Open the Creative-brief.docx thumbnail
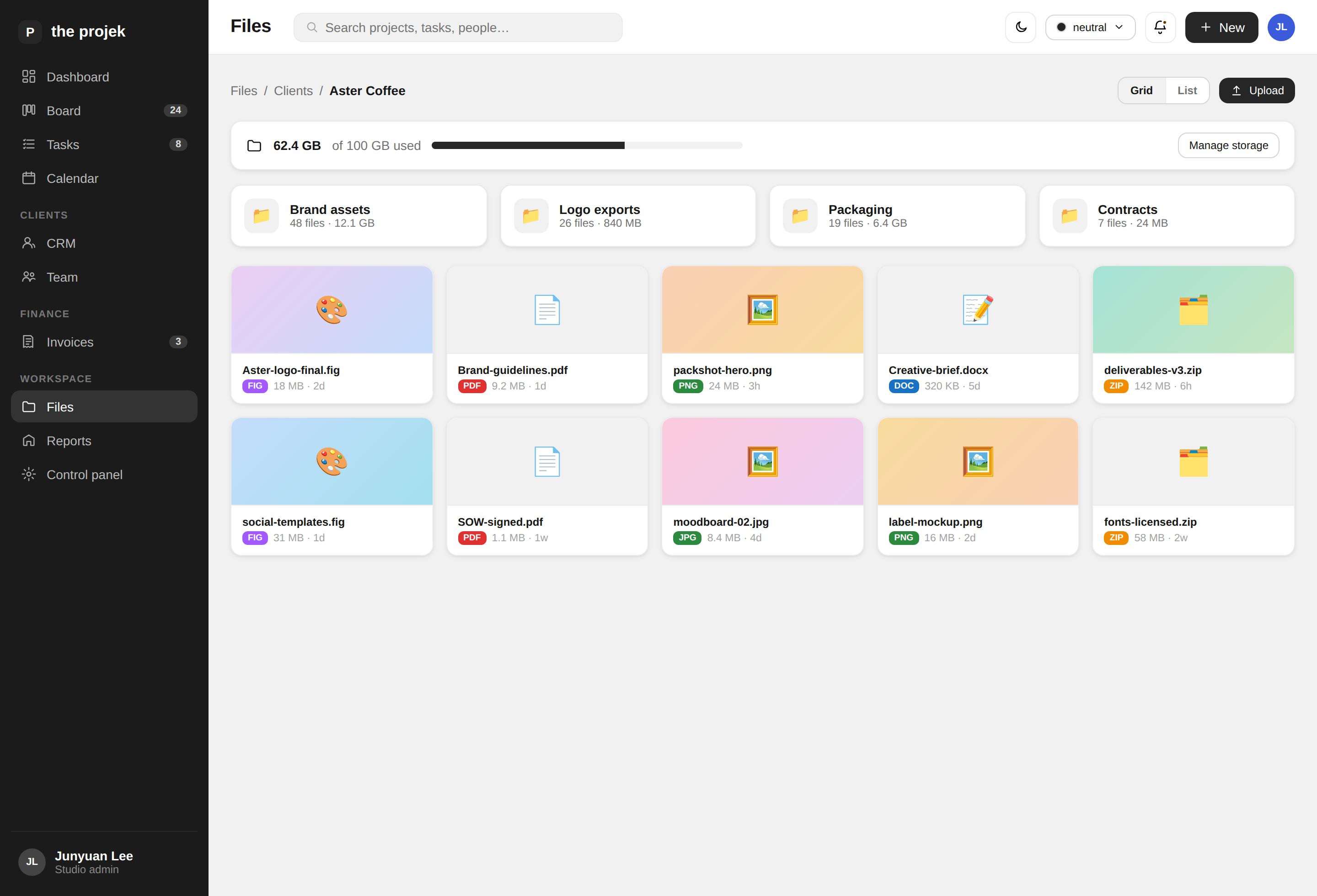The image size is (1317, 896). click(x=978, y=310)
